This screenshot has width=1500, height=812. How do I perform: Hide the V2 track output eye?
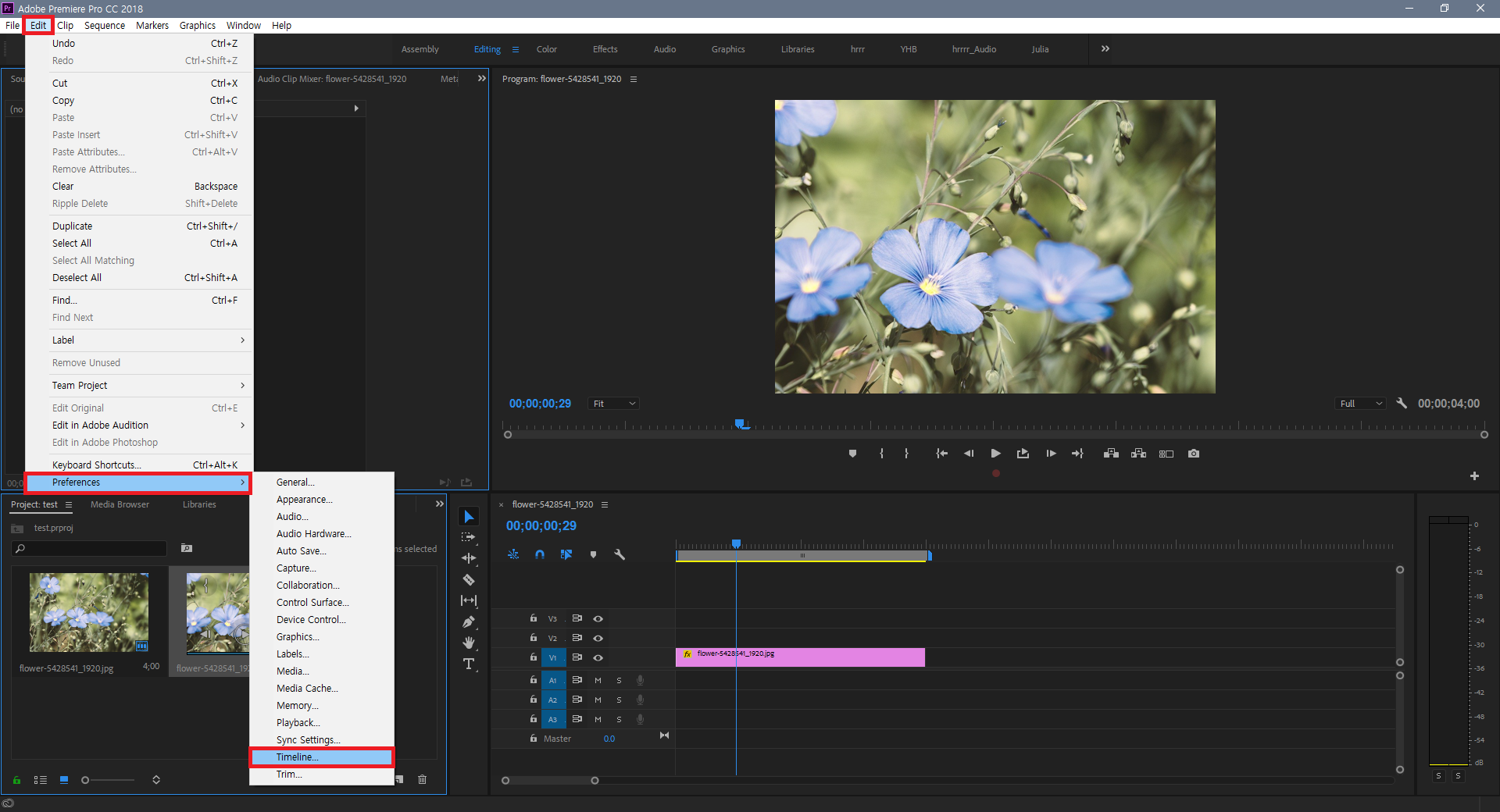tap(598, 638)
